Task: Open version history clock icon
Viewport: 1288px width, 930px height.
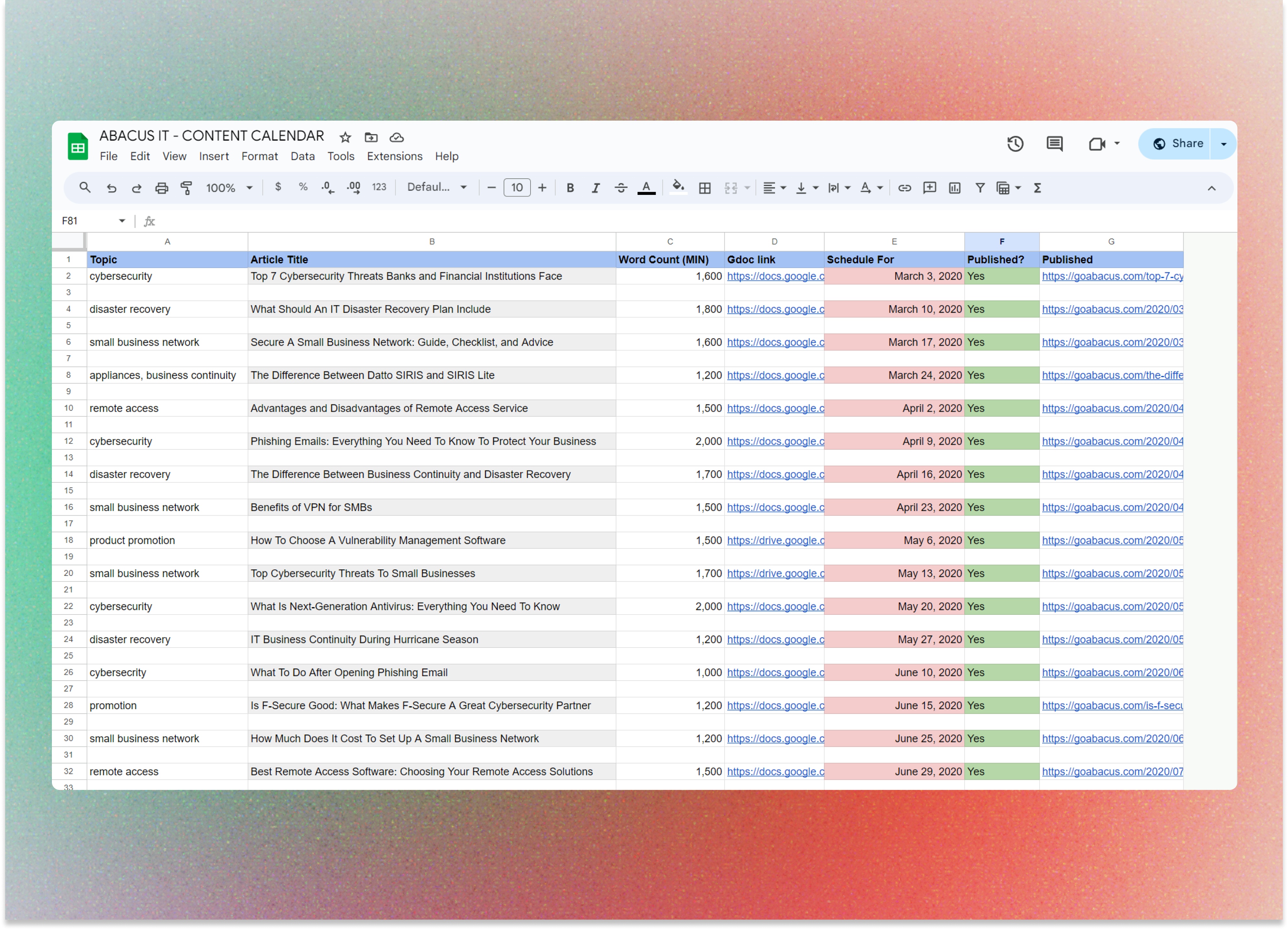Action: tap(1015, 144)
